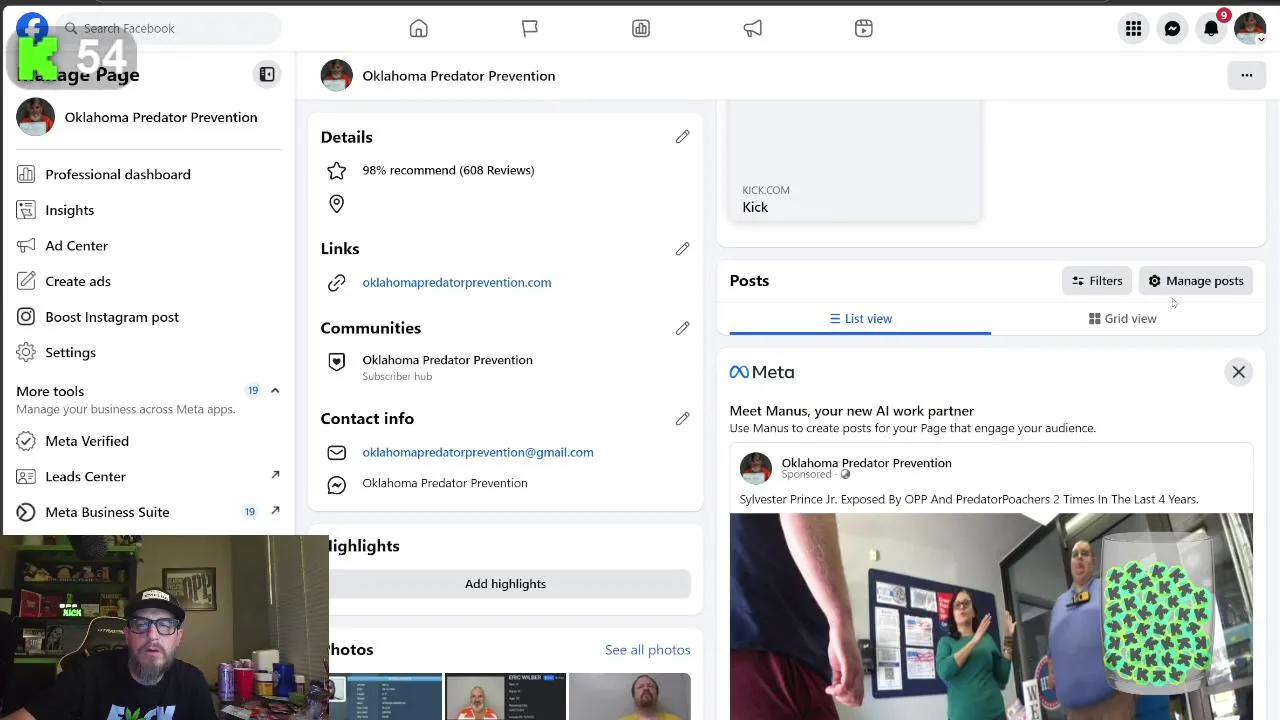1280x720 pixels.
Task: Open the account profile avatar menu
Action: 1250,28
